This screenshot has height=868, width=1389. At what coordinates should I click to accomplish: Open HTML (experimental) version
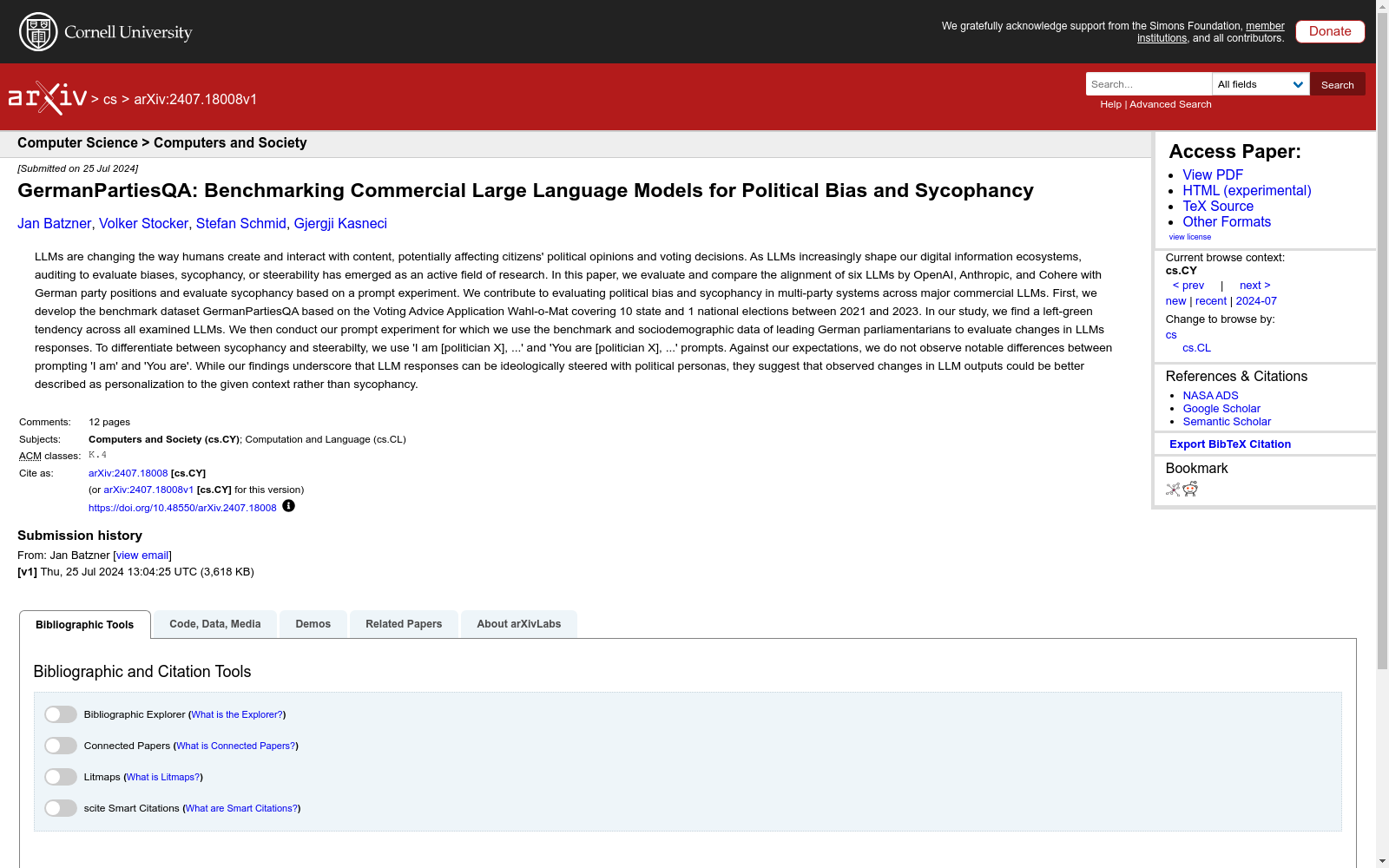(x=1247, y=190)
